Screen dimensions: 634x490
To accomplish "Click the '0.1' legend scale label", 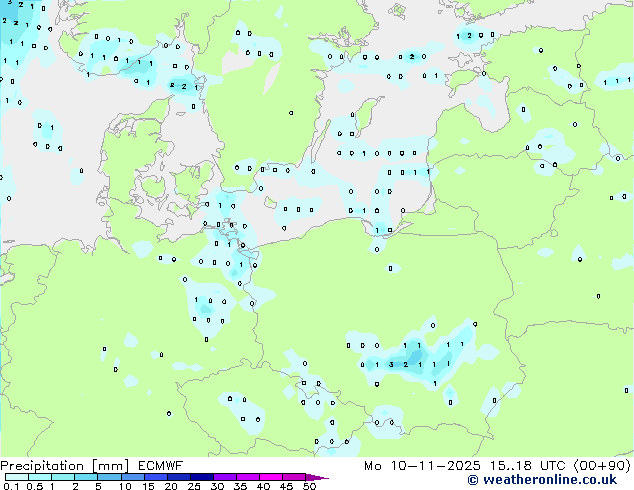I will 11,486.
